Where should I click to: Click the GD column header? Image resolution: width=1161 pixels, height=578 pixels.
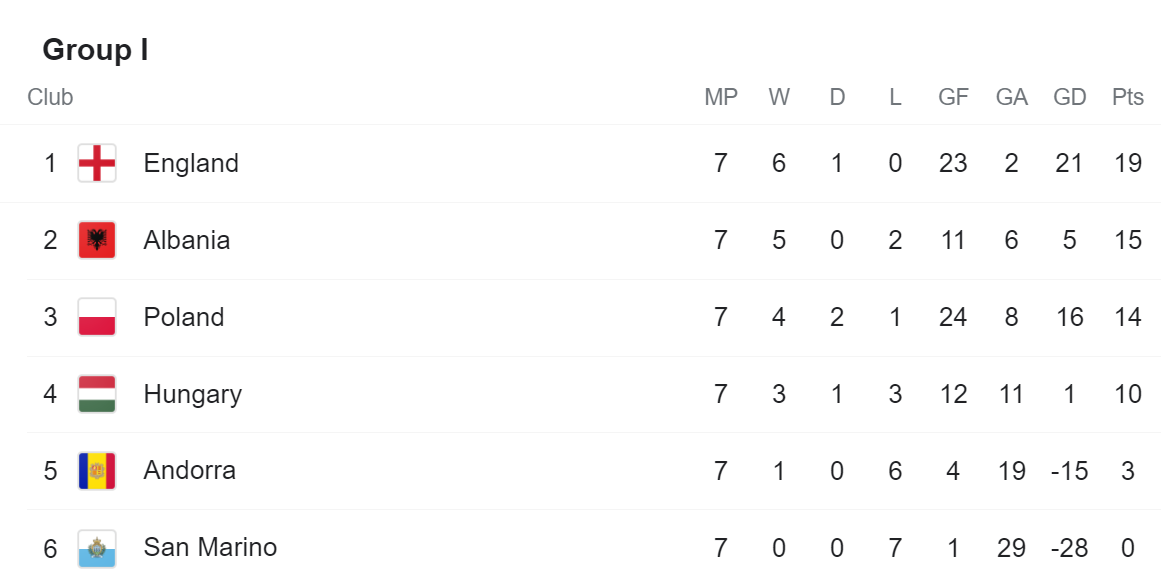pos(1070,97)
